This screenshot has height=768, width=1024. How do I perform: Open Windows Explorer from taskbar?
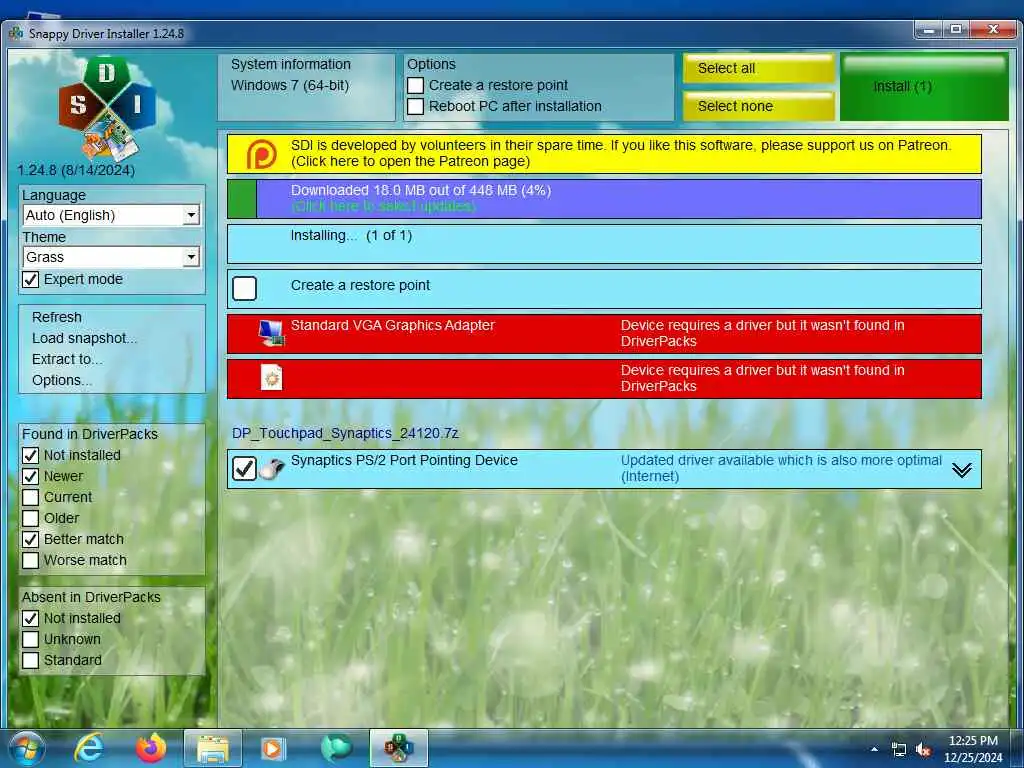click(x=213, y=748)
